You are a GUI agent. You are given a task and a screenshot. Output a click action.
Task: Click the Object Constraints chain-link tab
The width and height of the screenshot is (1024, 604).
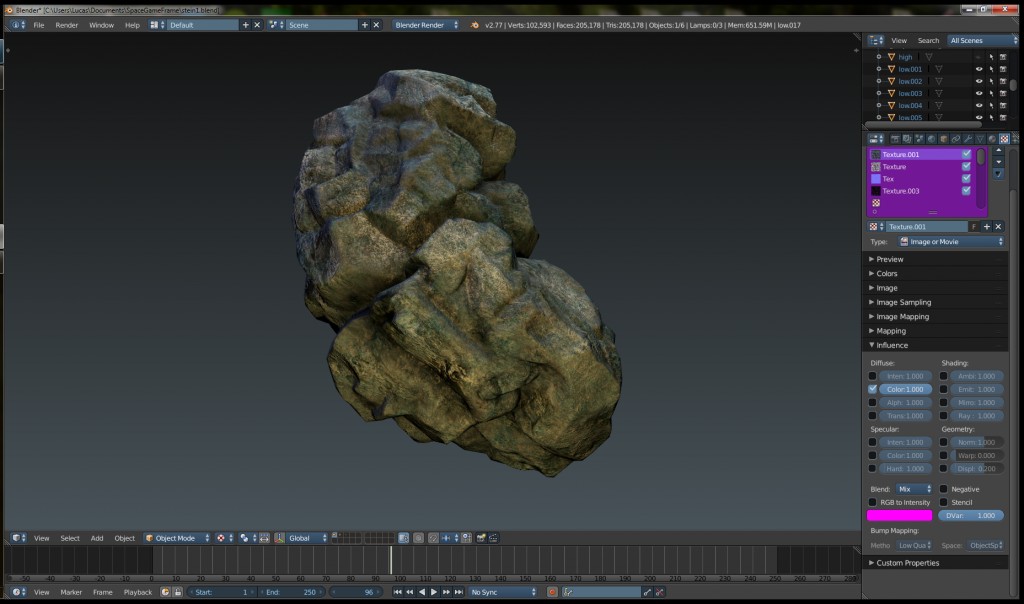pyautogui.click(x=955, y=139)
